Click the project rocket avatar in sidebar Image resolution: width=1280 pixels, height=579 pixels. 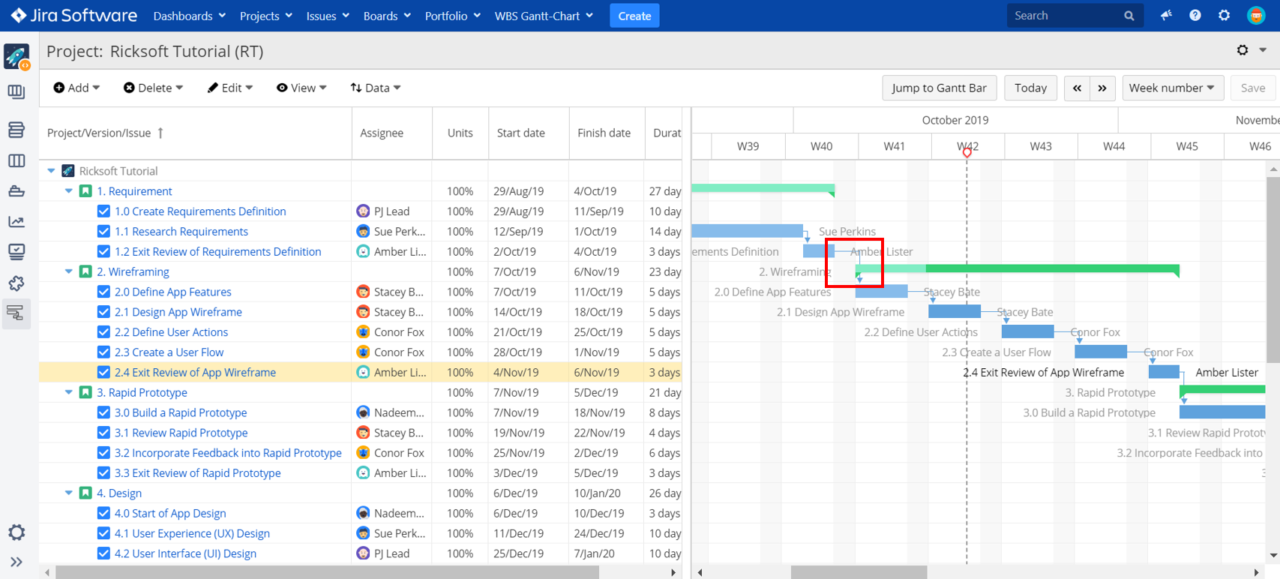[x=16, y=57]
